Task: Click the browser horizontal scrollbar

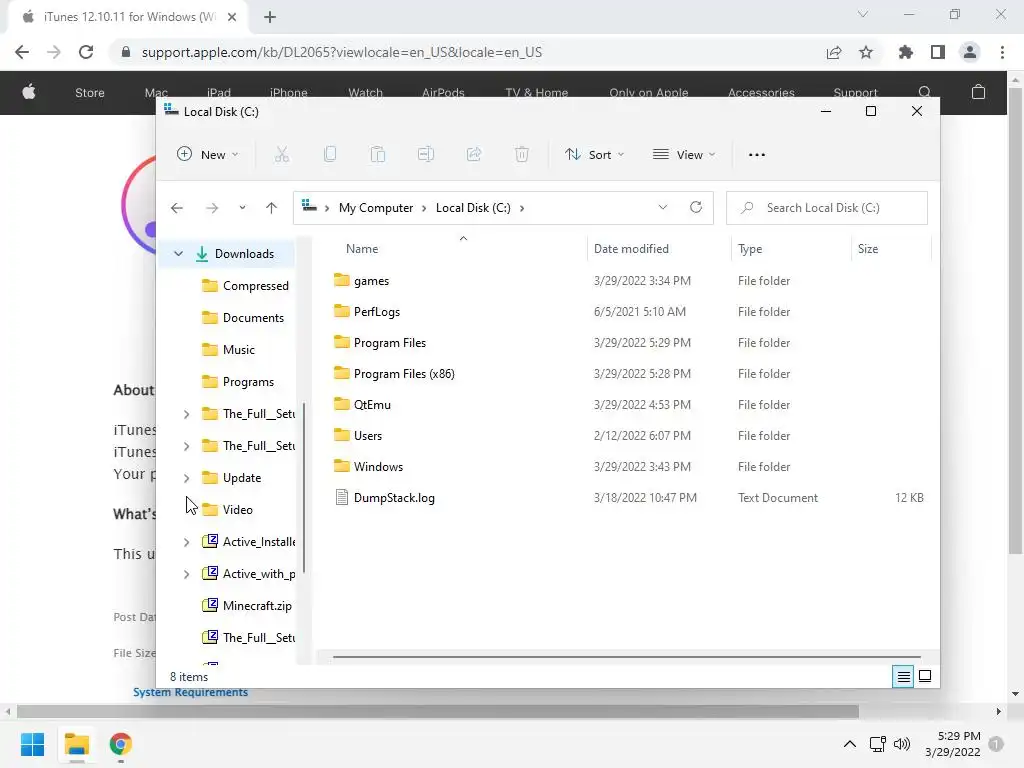Action: click(x=438, y=711)
